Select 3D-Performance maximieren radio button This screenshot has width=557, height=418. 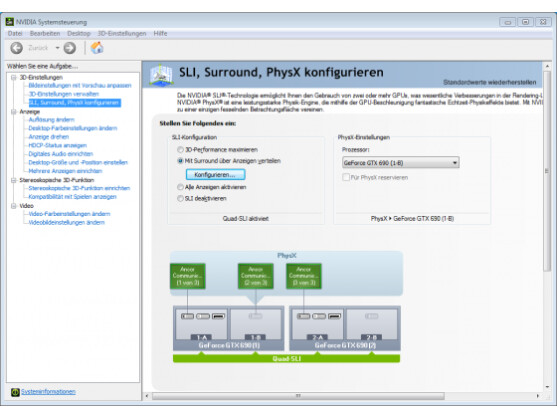[x=180, y=150]
